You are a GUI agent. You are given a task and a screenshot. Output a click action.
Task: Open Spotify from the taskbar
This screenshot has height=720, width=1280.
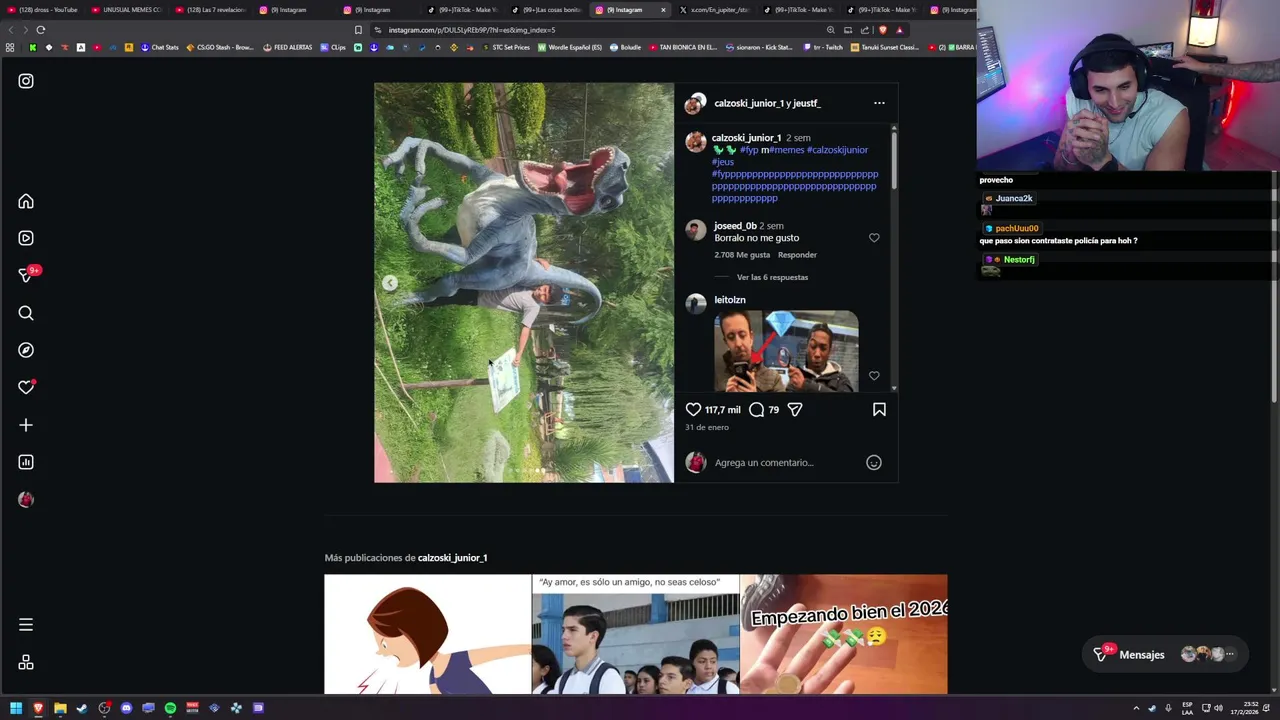point(170,708)
